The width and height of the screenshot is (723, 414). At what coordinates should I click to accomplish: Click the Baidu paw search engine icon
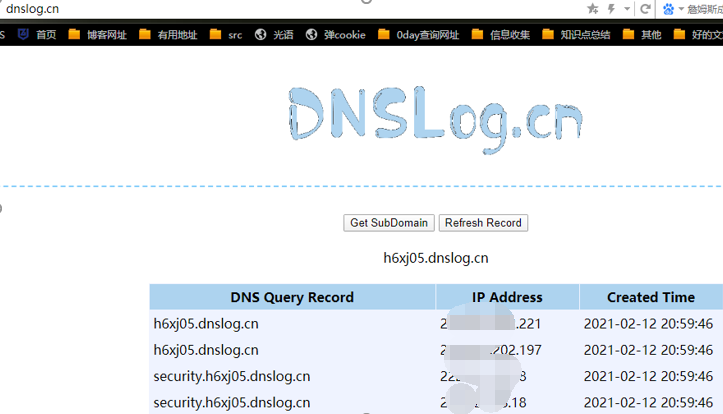[x=668, y=9]
